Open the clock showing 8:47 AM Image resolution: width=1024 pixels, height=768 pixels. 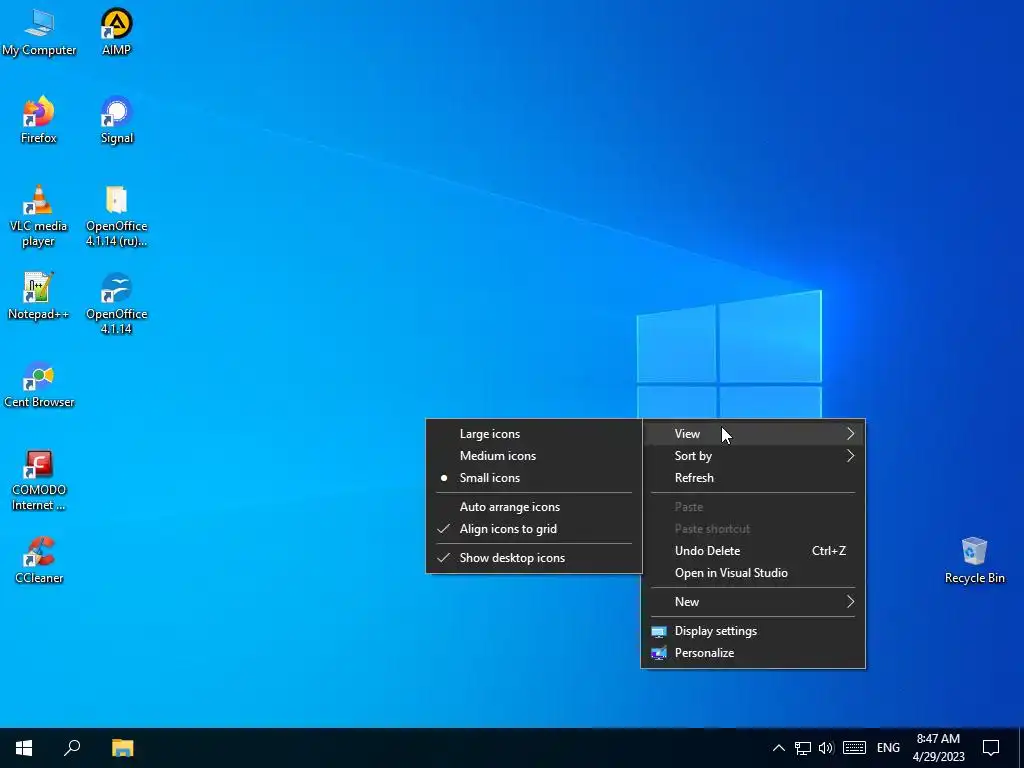(938, 748)
